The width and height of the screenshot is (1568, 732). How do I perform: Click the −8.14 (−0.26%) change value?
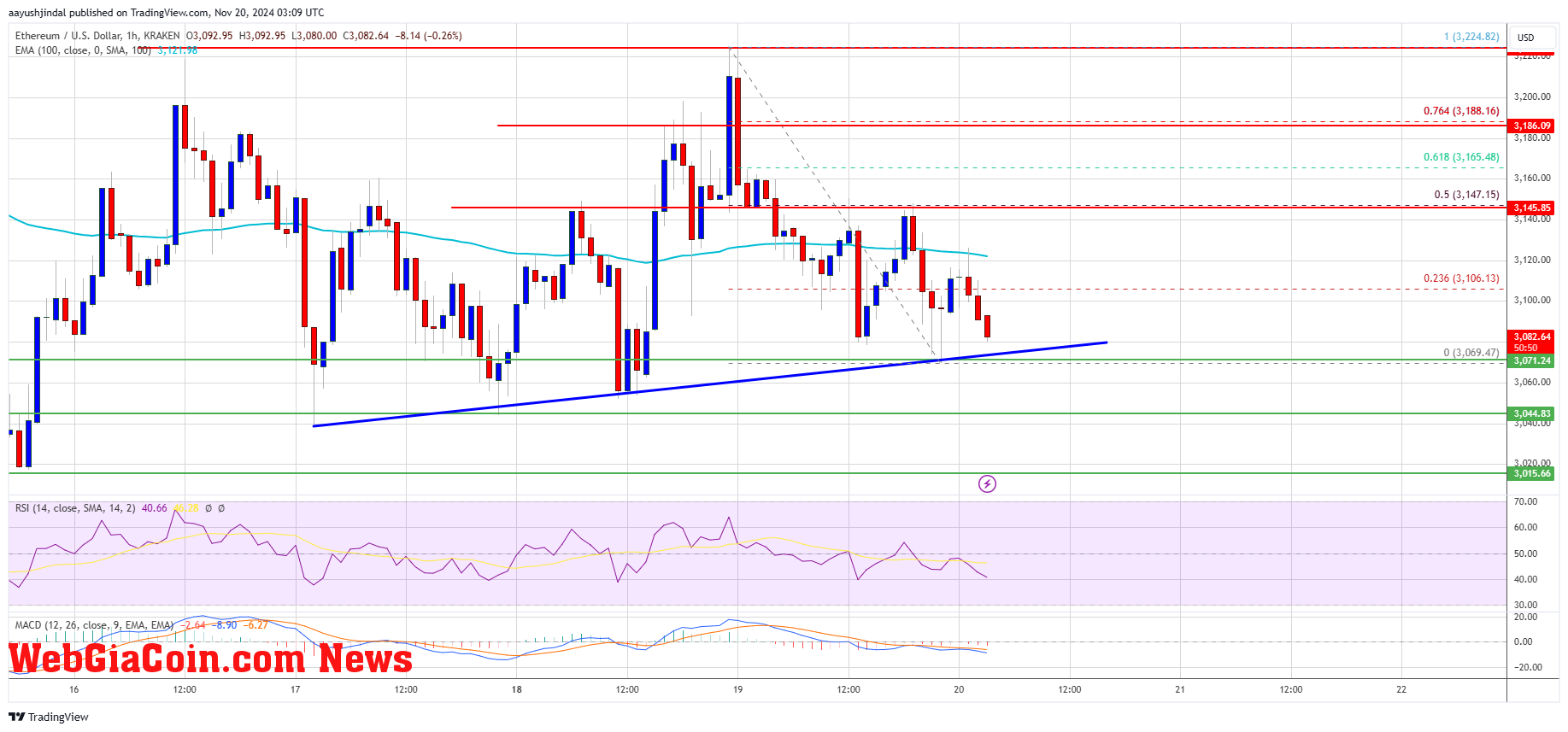pyautogui.click(x=428, y=36)
